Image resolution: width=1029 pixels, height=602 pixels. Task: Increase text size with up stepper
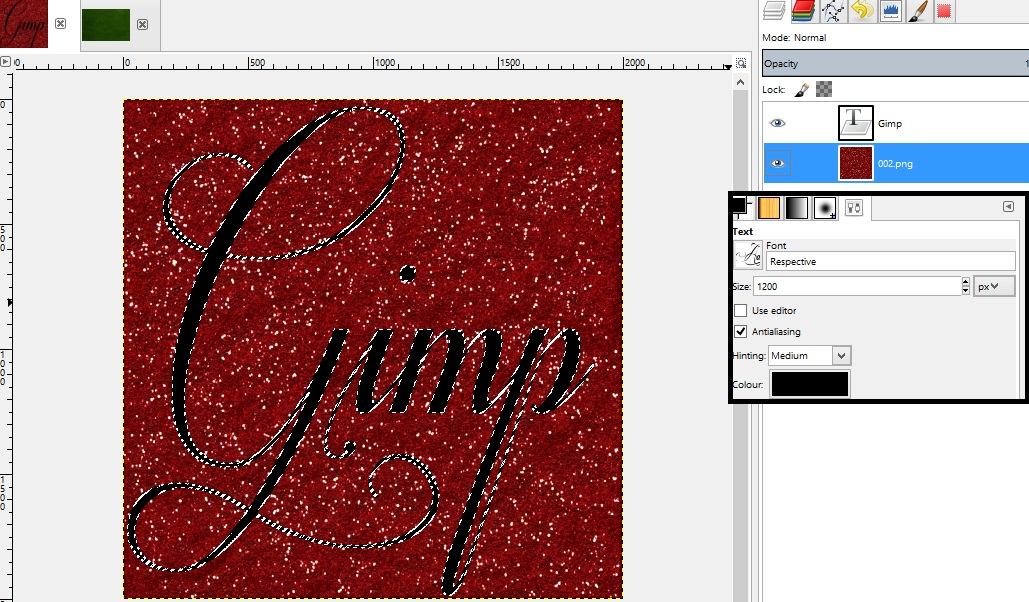pos(965,282)
